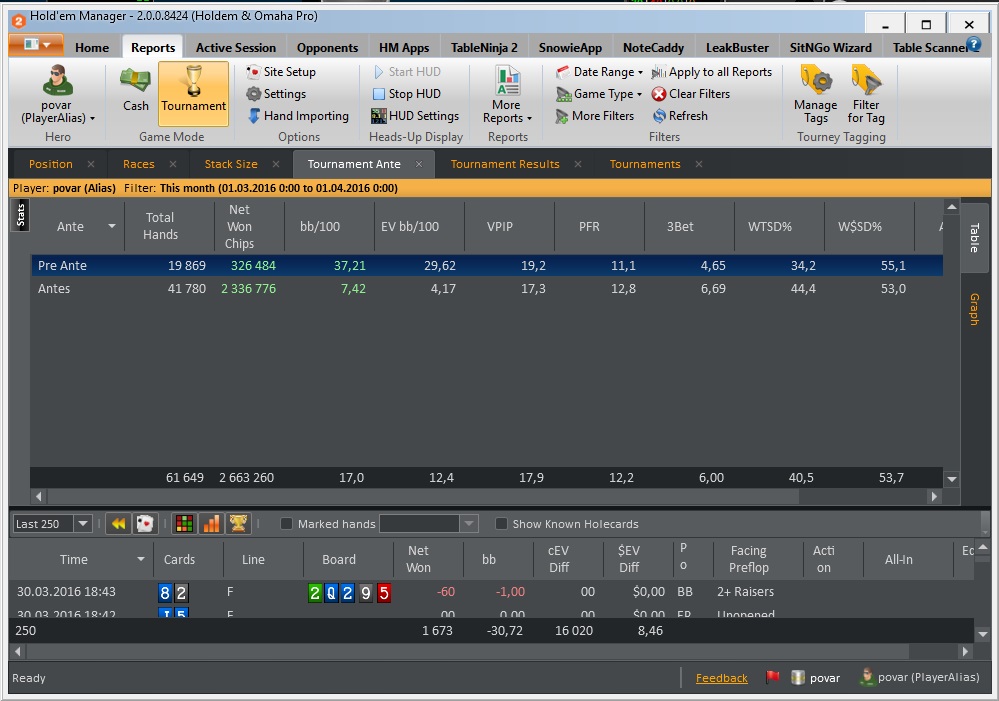Open Opponents ribbon tab
Viewport: 999px width, 701px height.
(x=327, y=48)
